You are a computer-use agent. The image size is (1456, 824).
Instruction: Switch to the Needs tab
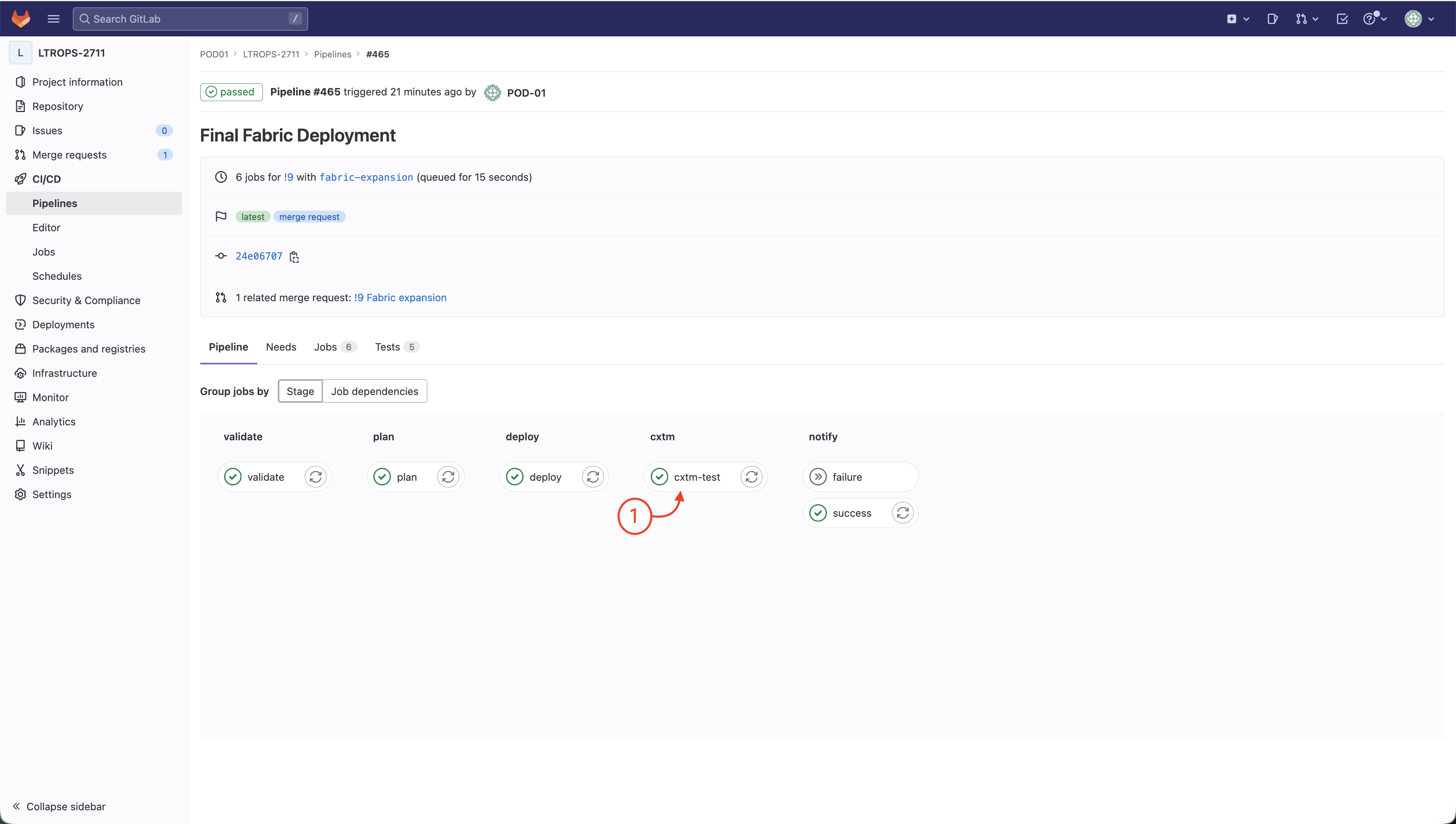[281, 347]
